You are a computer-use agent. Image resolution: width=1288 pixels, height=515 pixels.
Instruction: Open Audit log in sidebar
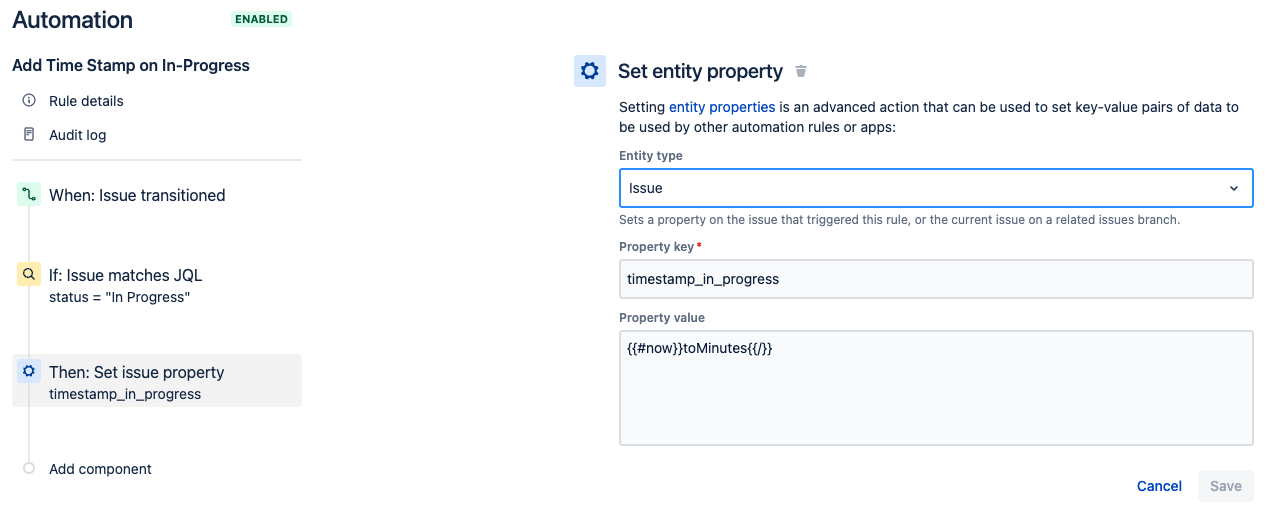coord(77,135)
